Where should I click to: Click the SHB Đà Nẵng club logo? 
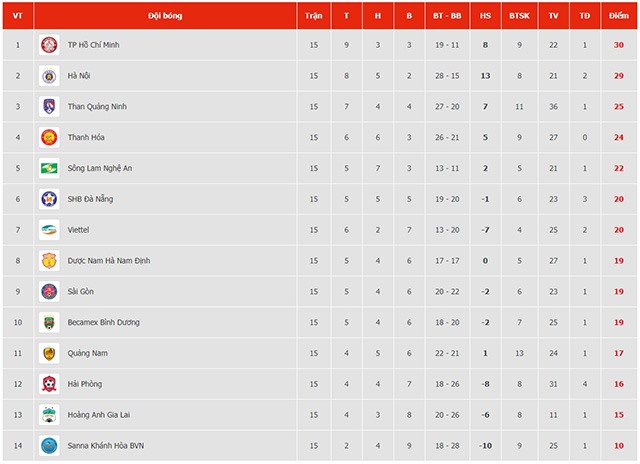pos(49,199)
